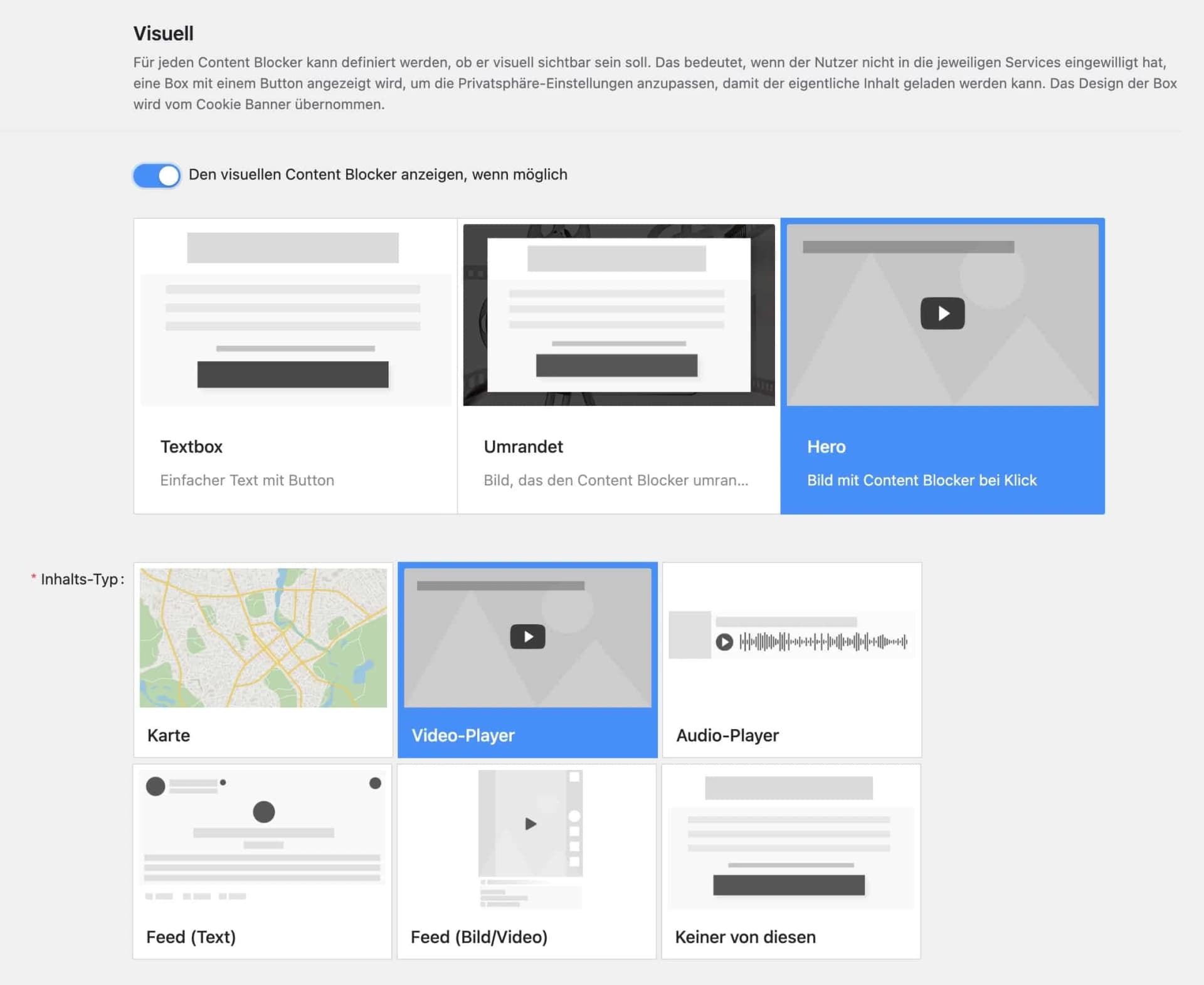Click the Video-Player selected card label

pos(463,735)
